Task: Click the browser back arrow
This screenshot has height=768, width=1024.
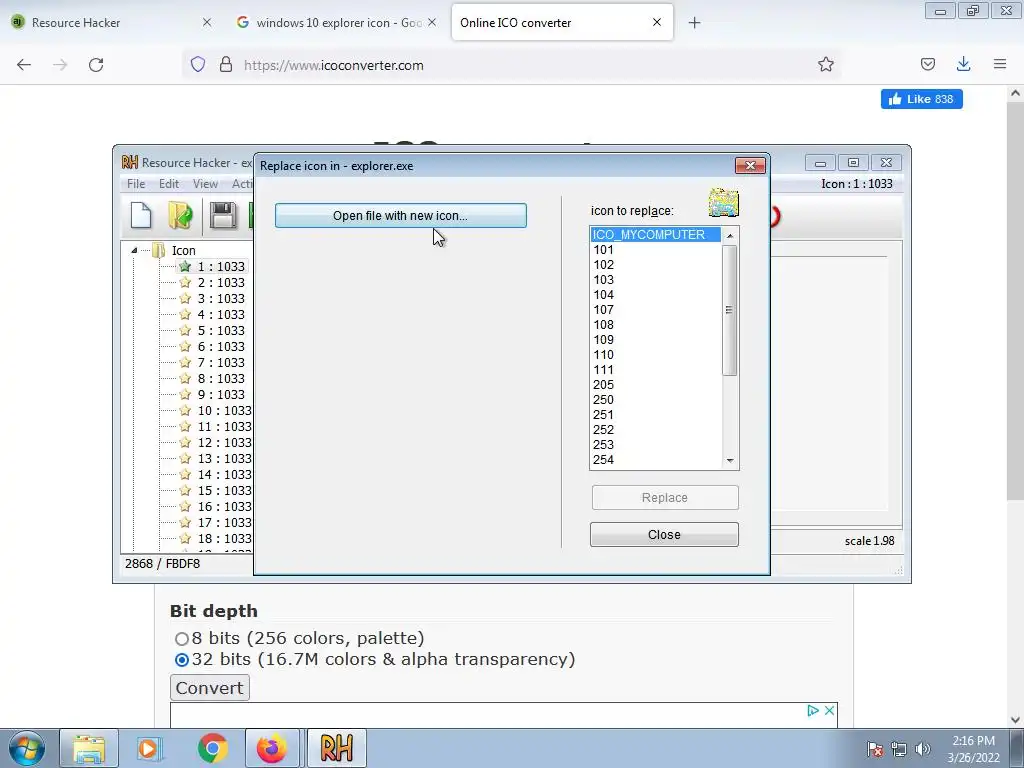Action: [x=24, y=65]
